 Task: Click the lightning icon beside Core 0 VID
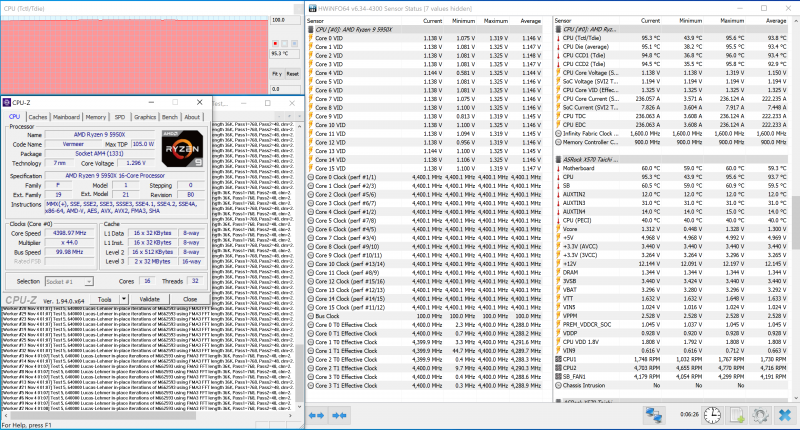311,38
